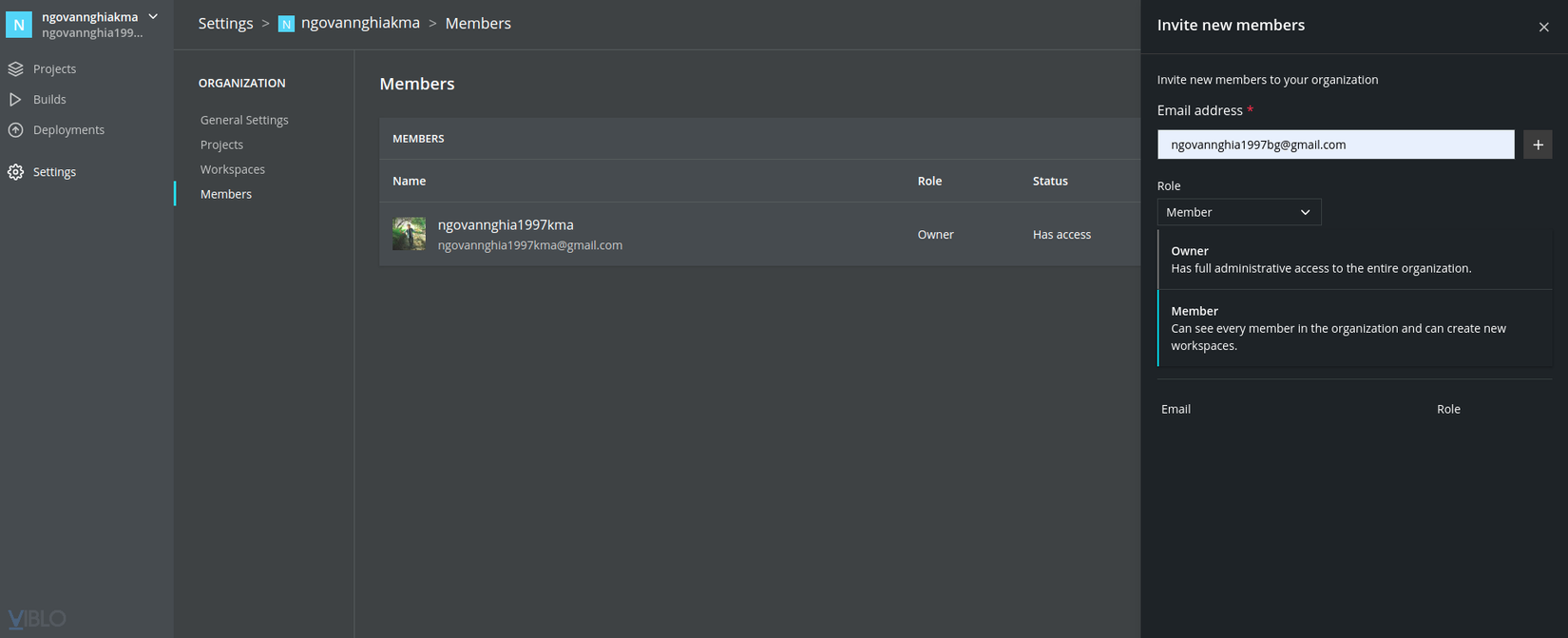The image size is (1568, 638).
Task: Open the Members settings section
Action: (x=226, y=194)
